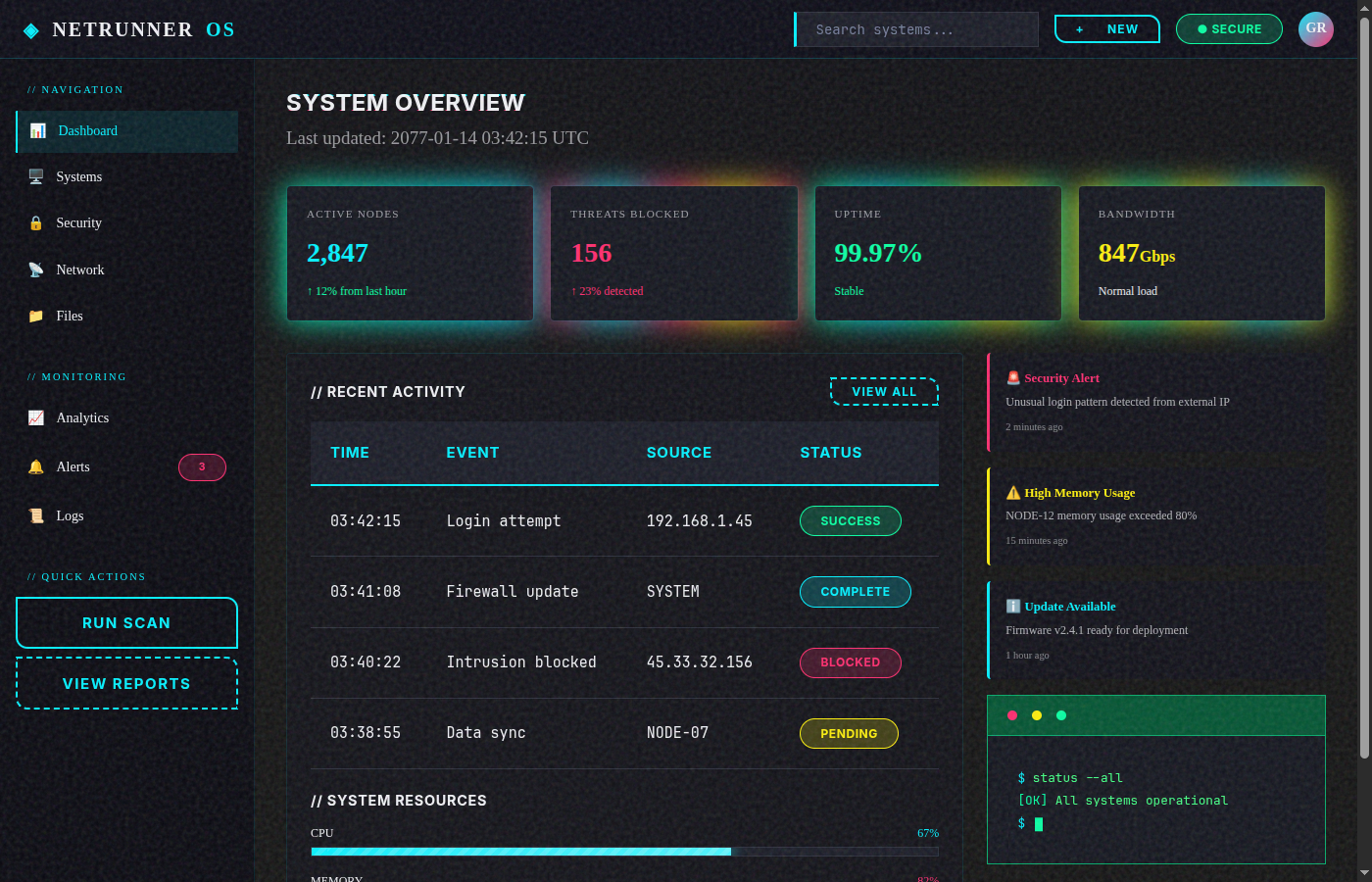Click the RUN SCAN quick action
This screenshot has width=1372, height=882.
(126, 622)
